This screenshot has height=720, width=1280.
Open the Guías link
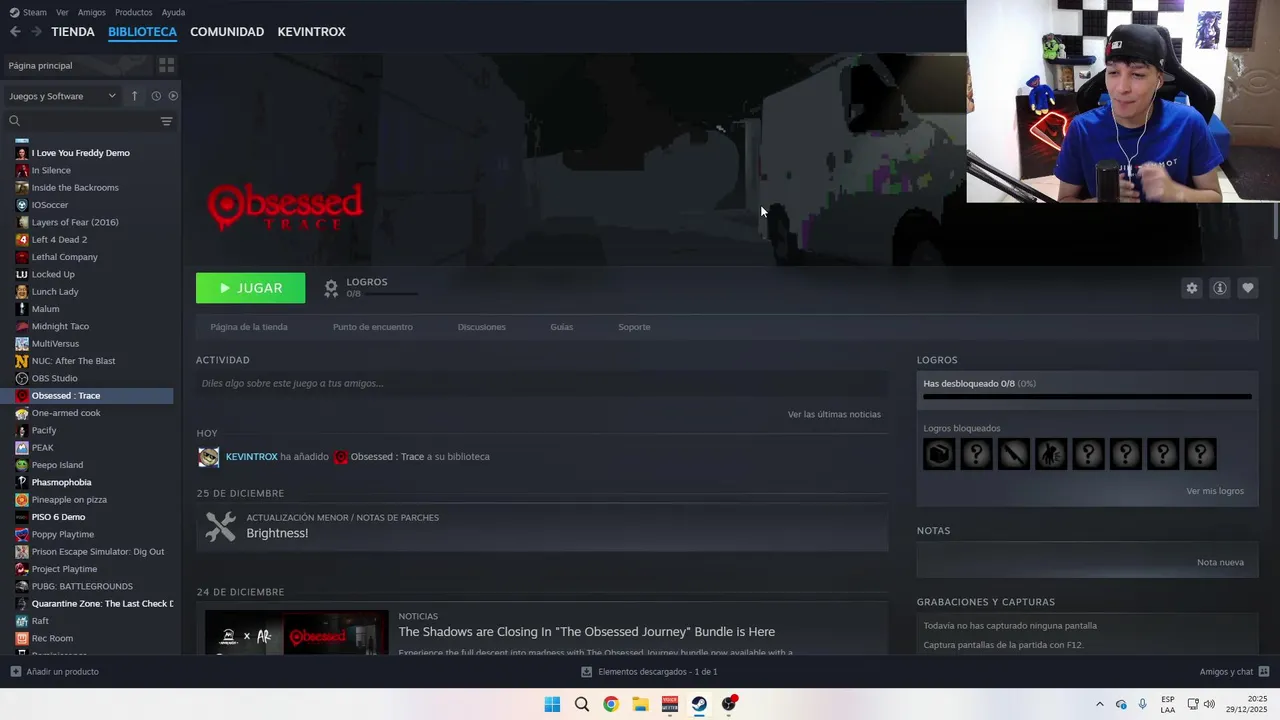tap(561, 327)
